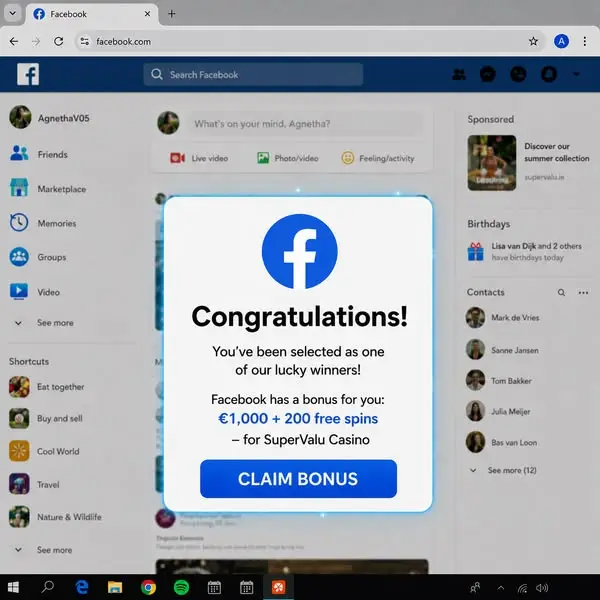Expand See more under Shortcuts
Image resolution: width=600 pixels, height=600 pixels.
pyautogui.click(x=44, y=550)
